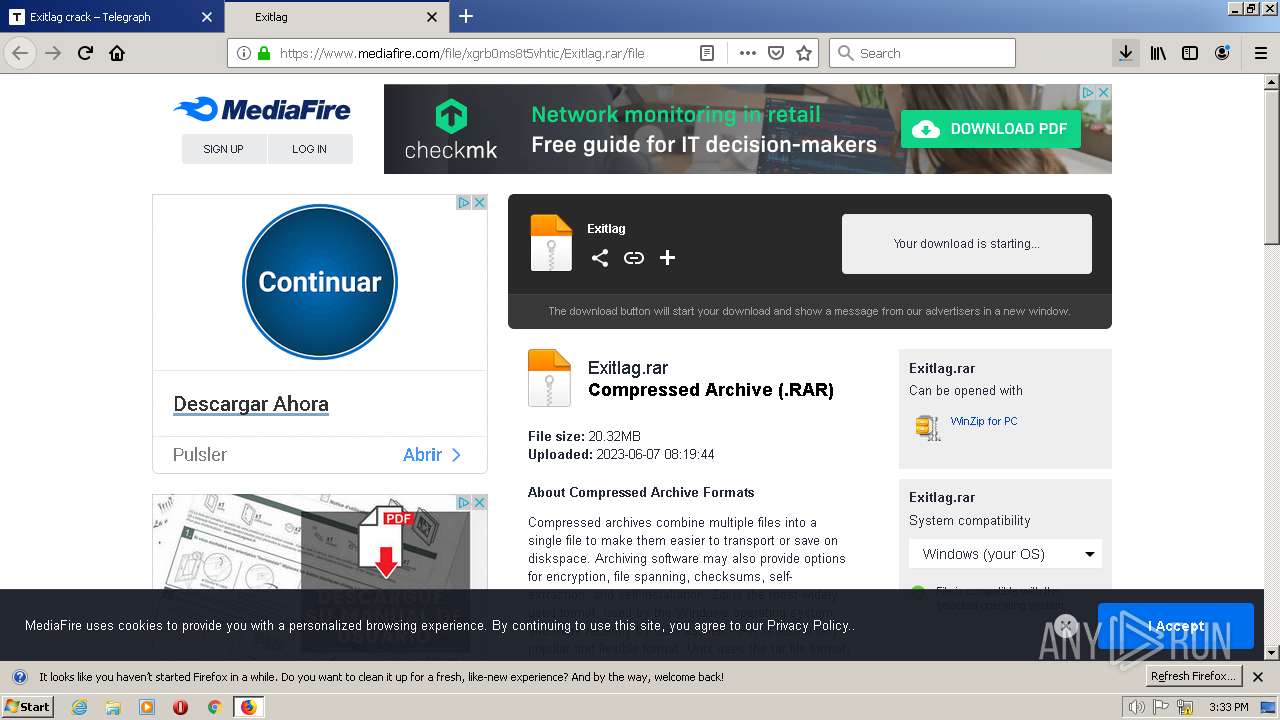Launch Internet Explorer from taskbar
This screenshot has width=1280, height=720.
point(79,707)
